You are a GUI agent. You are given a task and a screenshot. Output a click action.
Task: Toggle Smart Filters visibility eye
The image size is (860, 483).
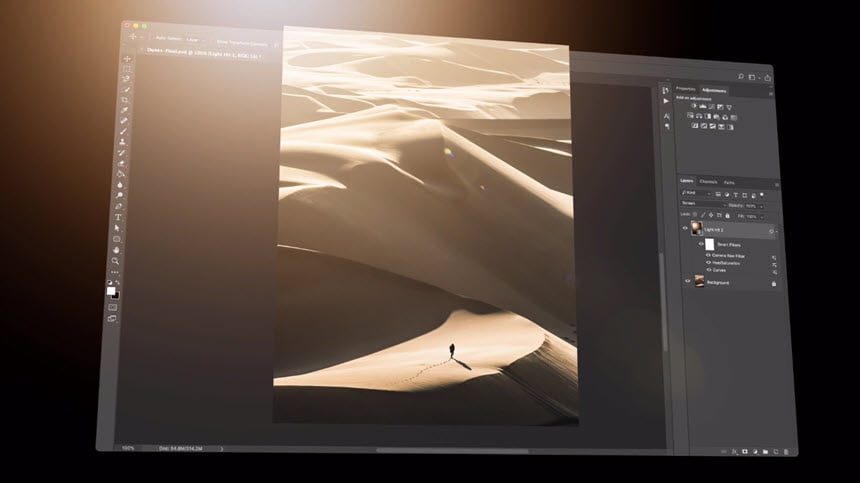pyautogui.click(x=701, y=244)
